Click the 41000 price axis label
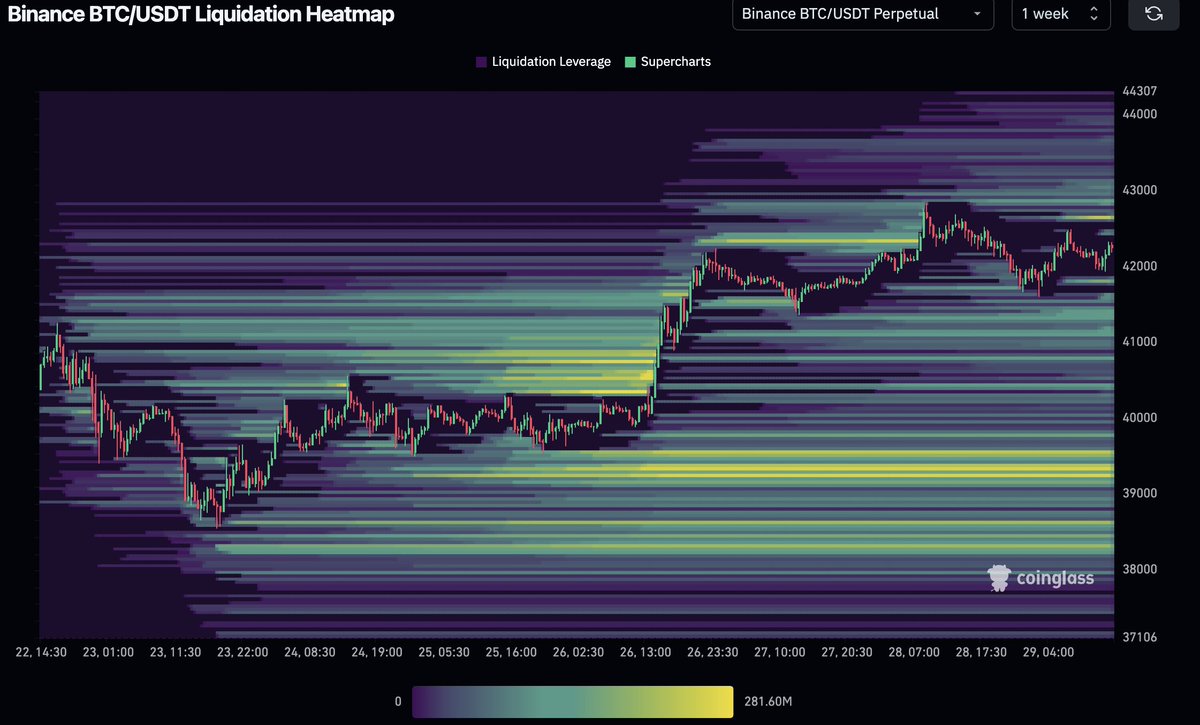1200x725 pixels. (1140, 342)
